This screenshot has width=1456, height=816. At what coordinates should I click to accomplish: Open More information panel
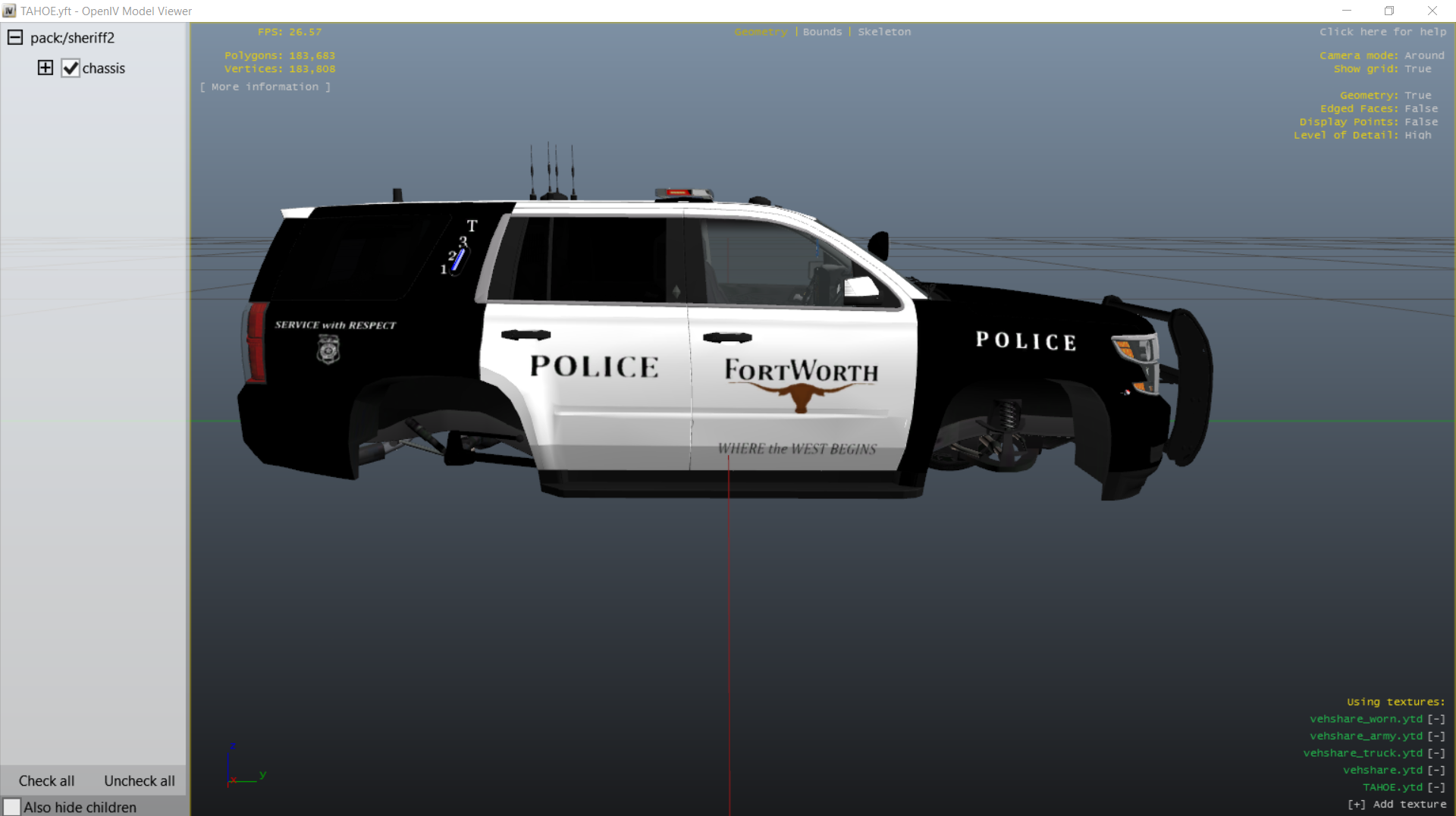(265, 87)
